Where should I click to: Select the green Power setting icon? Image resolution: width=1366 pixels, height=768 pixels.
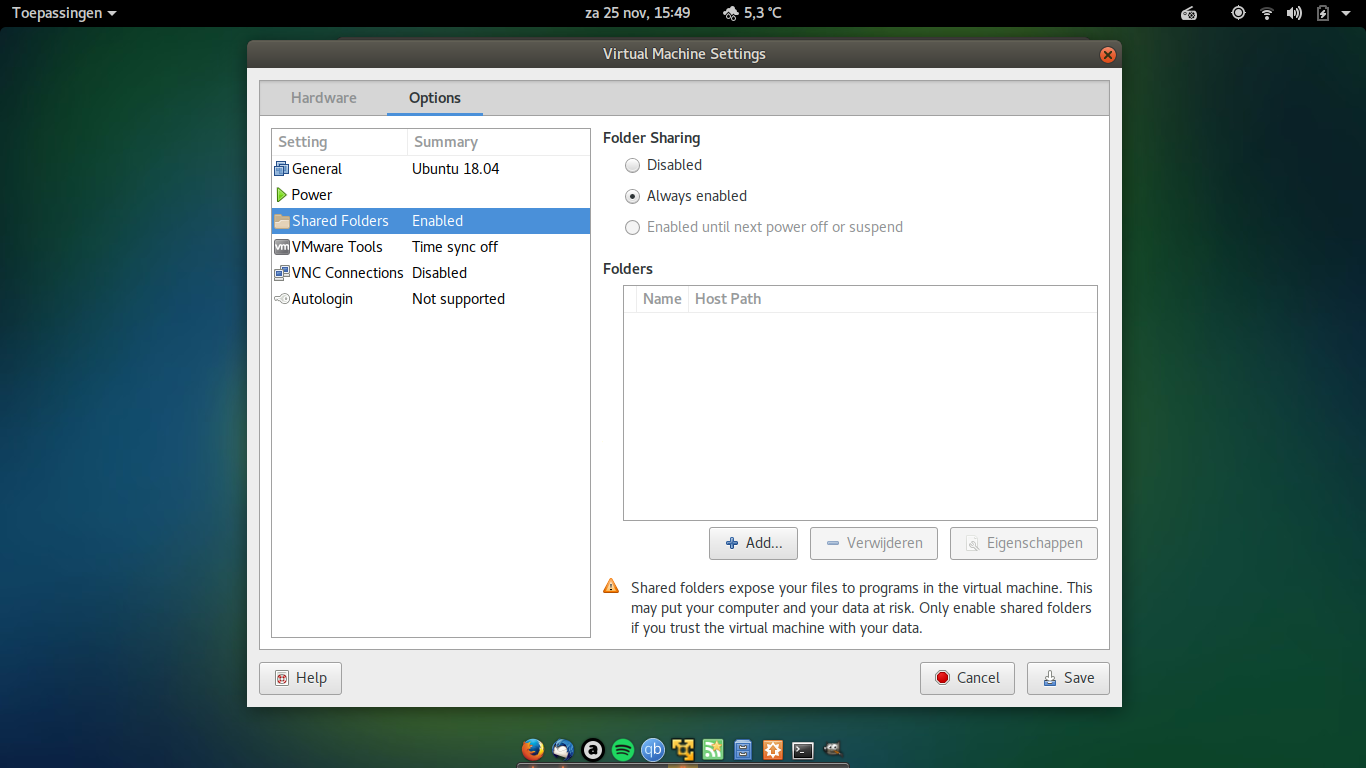pos(281,194)
